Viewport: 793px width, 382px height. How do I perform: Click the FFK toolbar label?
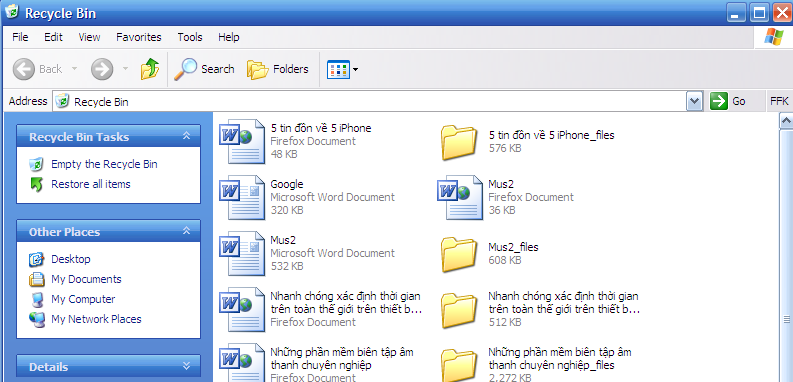coord(779,101)
